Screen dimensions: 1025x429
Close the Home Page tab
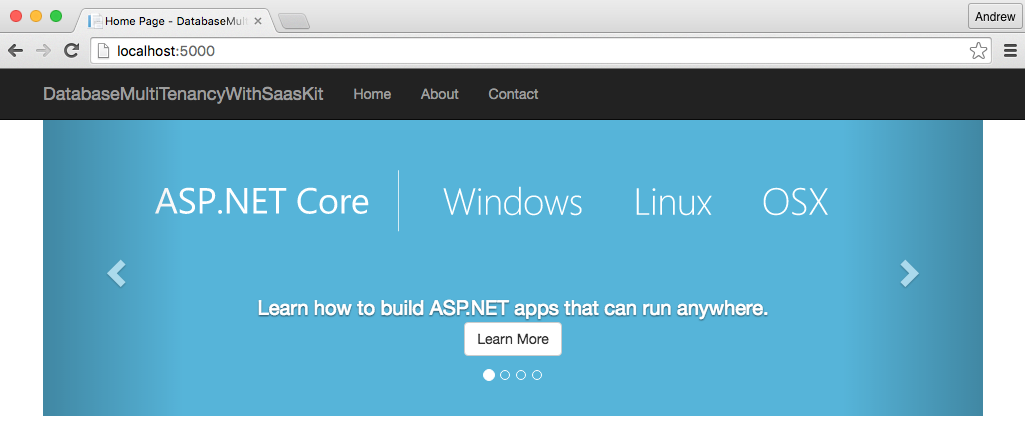(x=258, y=21)
